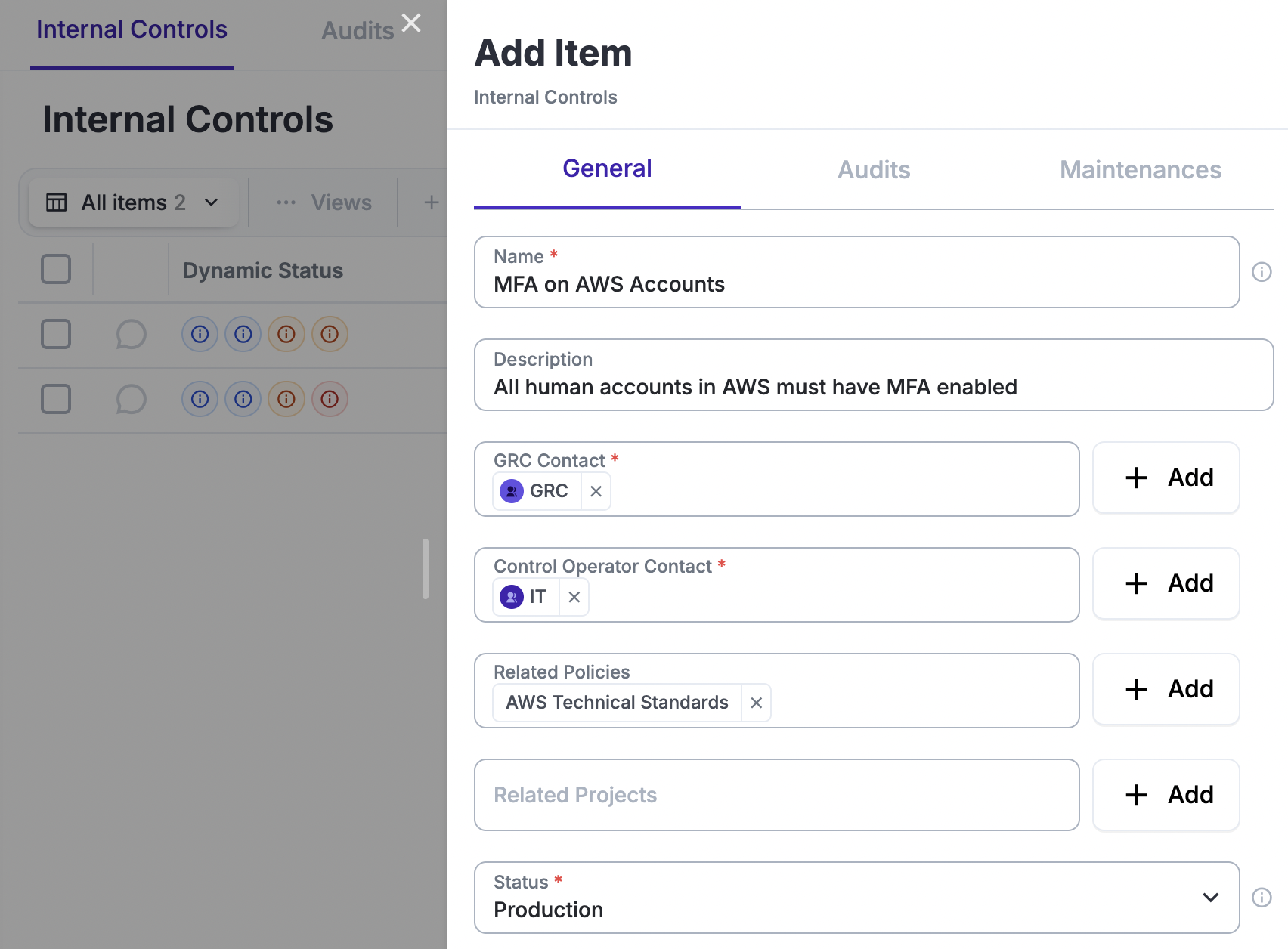Open comment bubble in second table row
The width and height of the screenshot is (1288, 949).
coord(131,399)
